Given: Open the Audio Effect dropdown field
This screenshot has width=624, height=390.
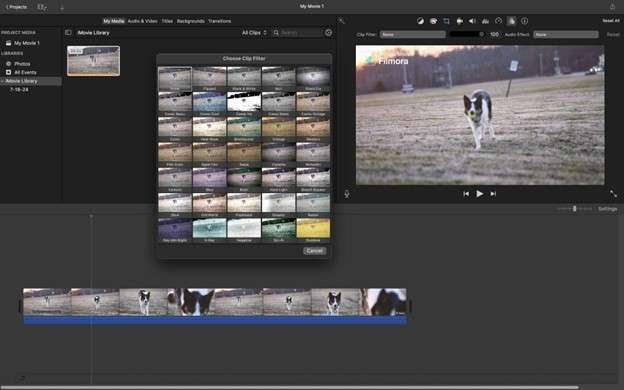Looking at the screenshot, I should [x=566, y=35].
